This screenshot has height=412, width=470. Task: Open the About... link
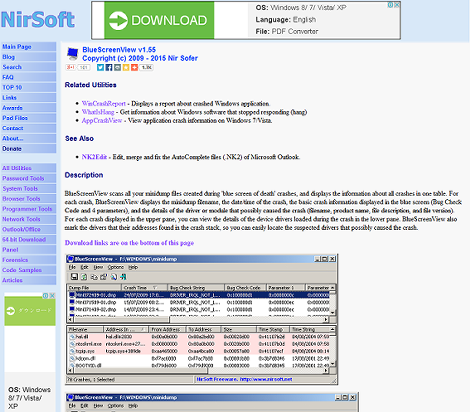[28, 138]
